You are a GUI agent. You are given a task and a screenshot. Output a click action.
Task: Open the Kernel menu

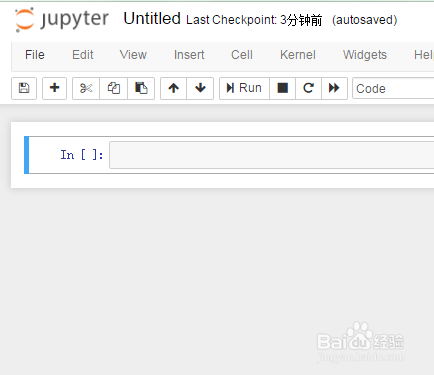tap(298, 55)
